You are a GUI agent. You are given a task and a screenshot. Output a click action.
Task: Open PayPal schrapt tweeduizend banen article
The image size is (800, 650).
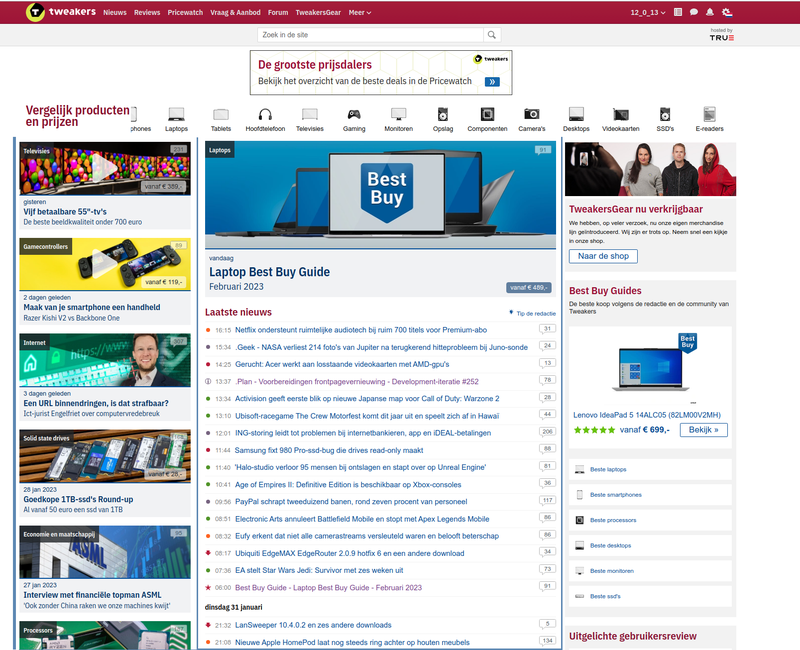tap(351, 502)
